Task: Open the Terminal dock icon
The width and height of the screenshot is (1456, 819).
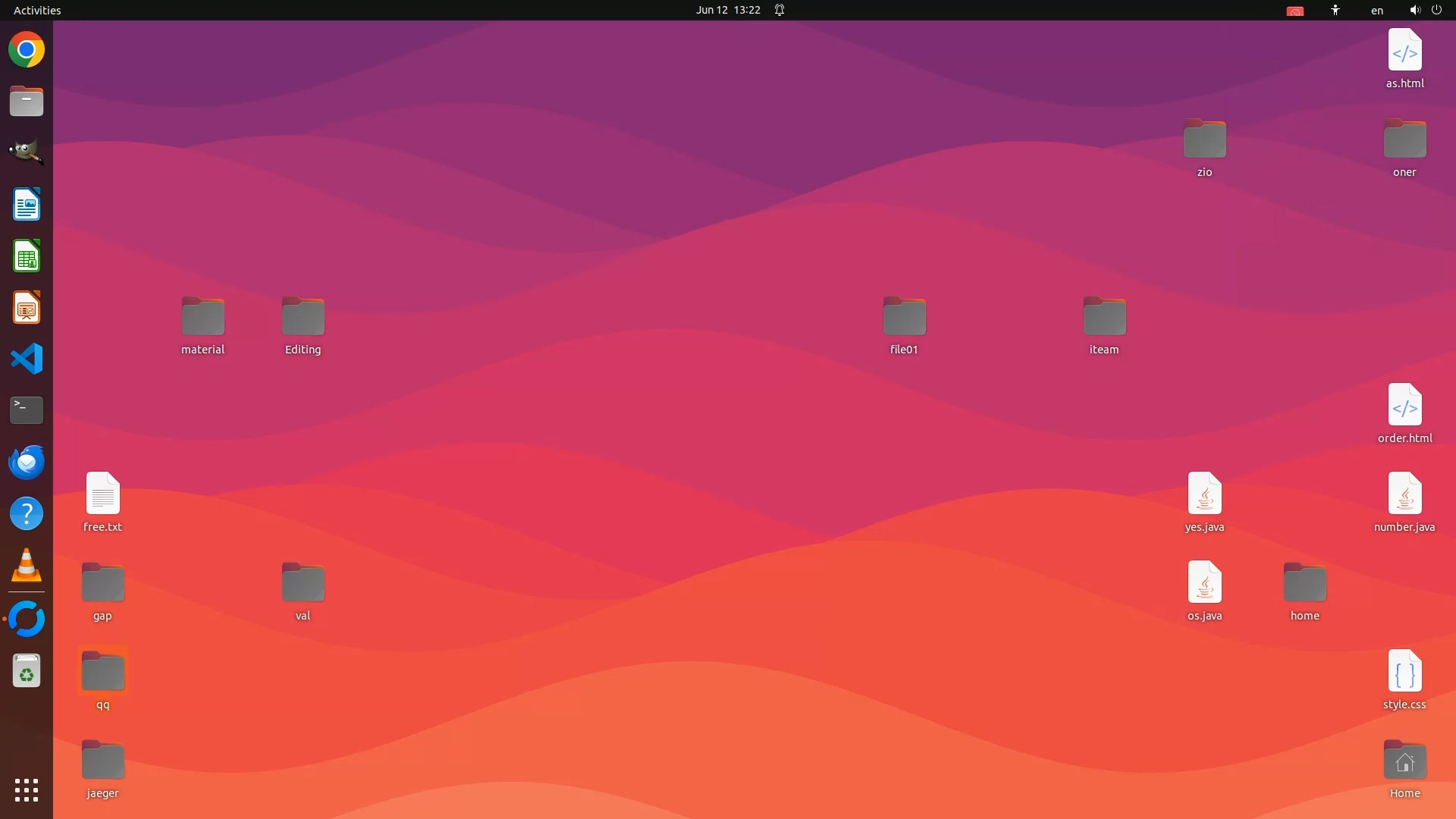Action: click(27, 410)
